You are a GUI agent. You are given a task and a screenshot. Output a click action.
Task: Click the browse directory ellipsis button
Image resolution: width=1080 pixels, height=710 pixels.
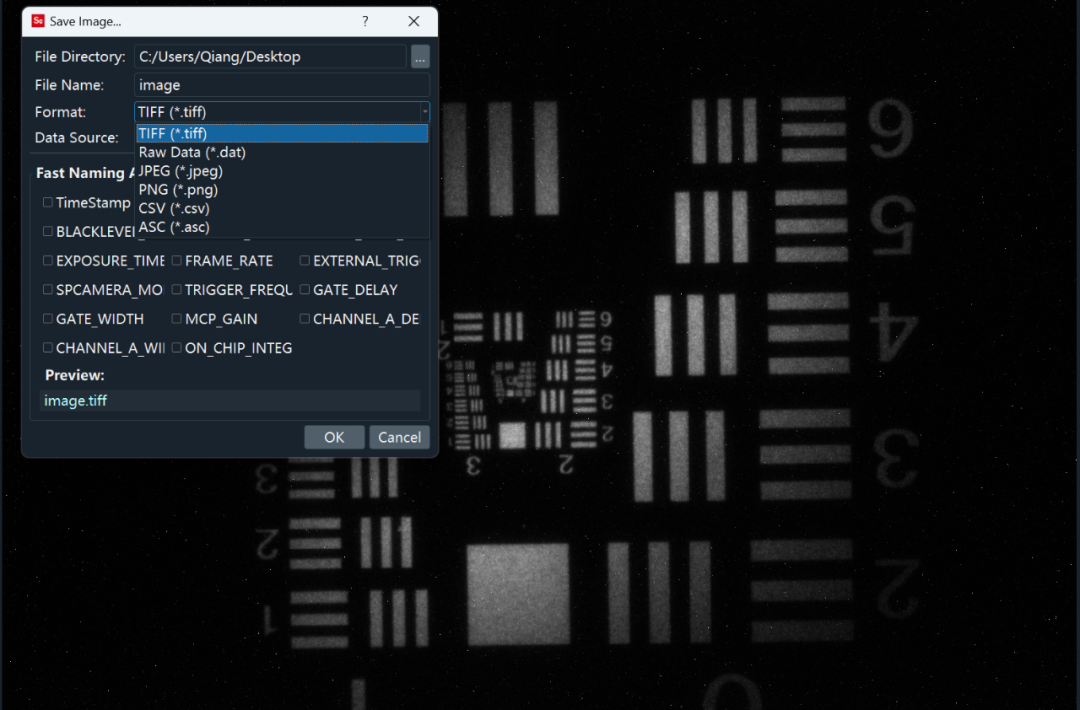(x=420, y=56)
